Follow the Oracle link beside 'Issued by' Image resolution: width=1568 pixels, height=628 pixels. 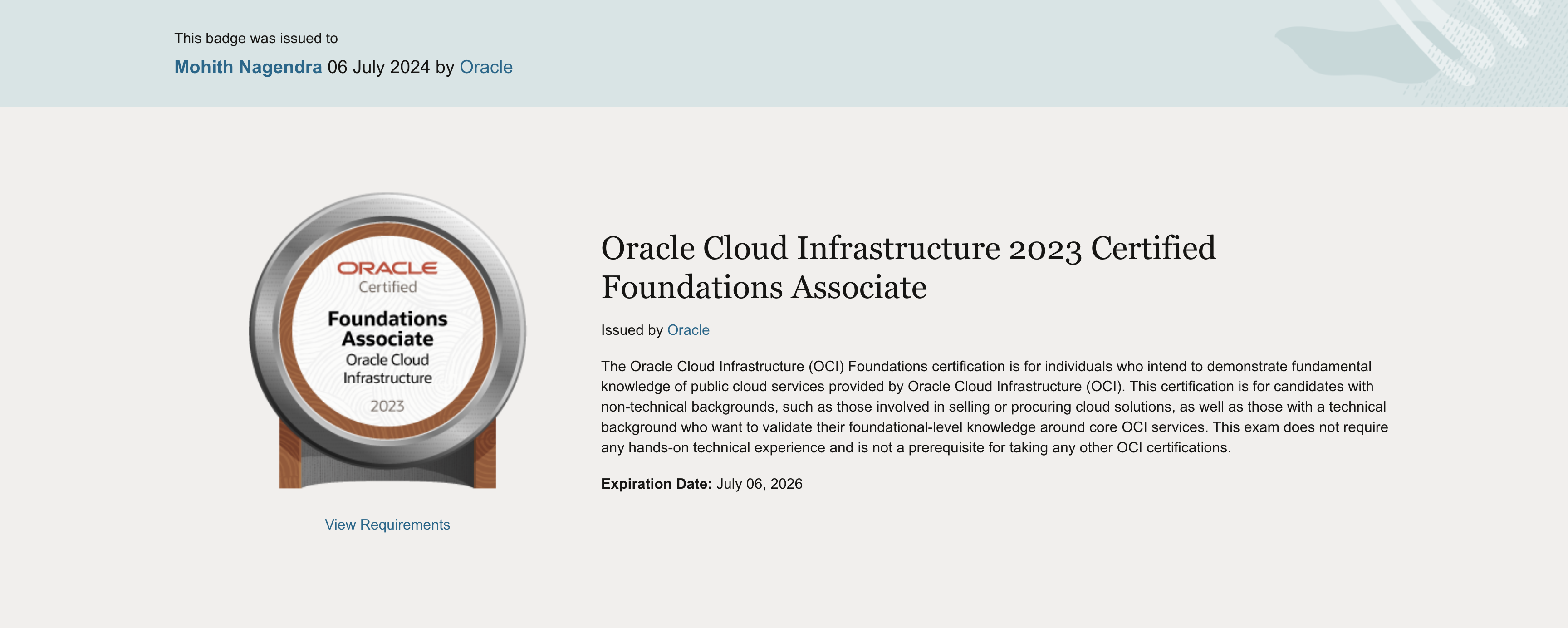tap(688, 330)
